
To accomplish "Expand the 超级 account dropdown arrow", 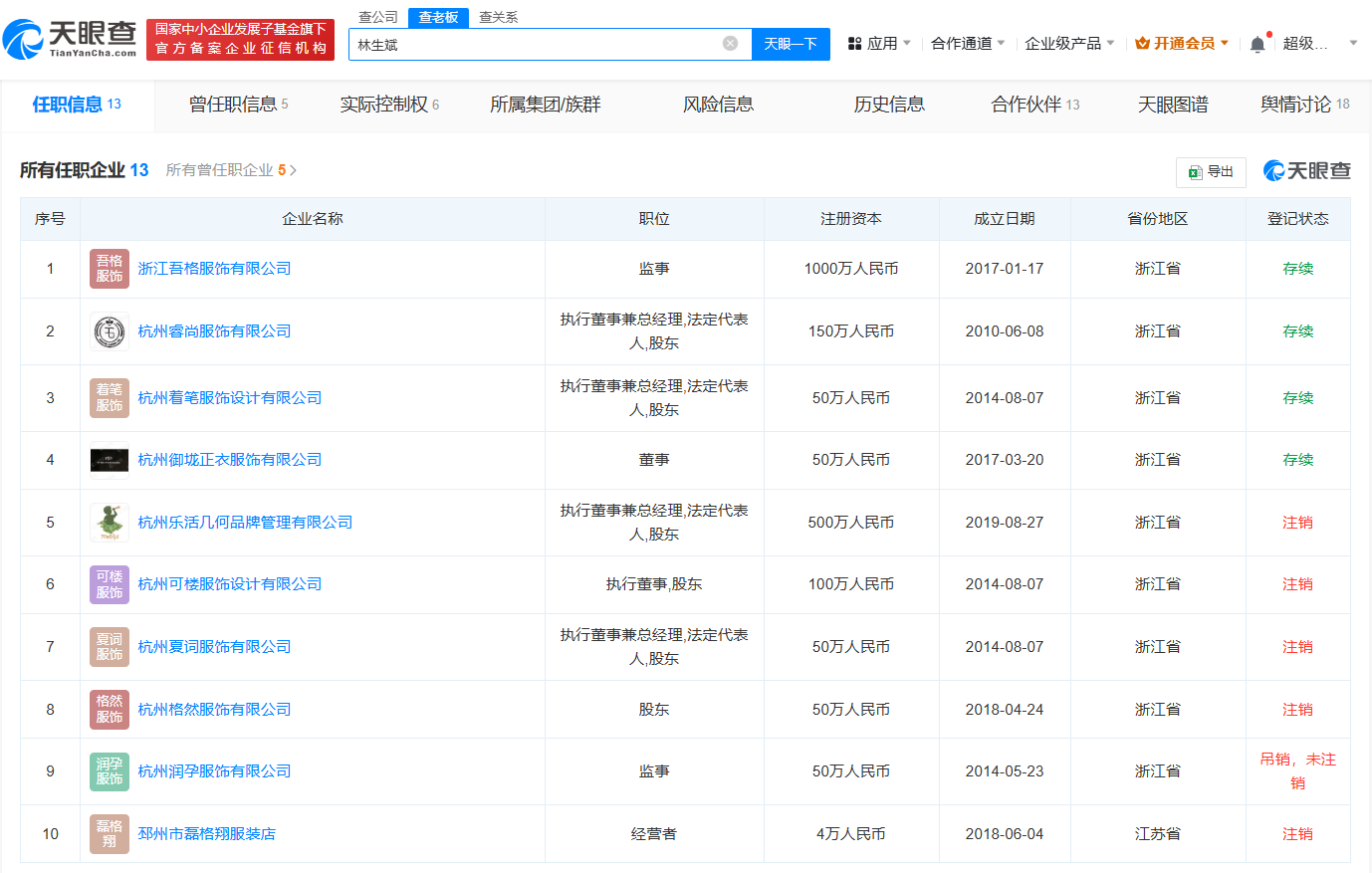I will [x=1352, y=43].
